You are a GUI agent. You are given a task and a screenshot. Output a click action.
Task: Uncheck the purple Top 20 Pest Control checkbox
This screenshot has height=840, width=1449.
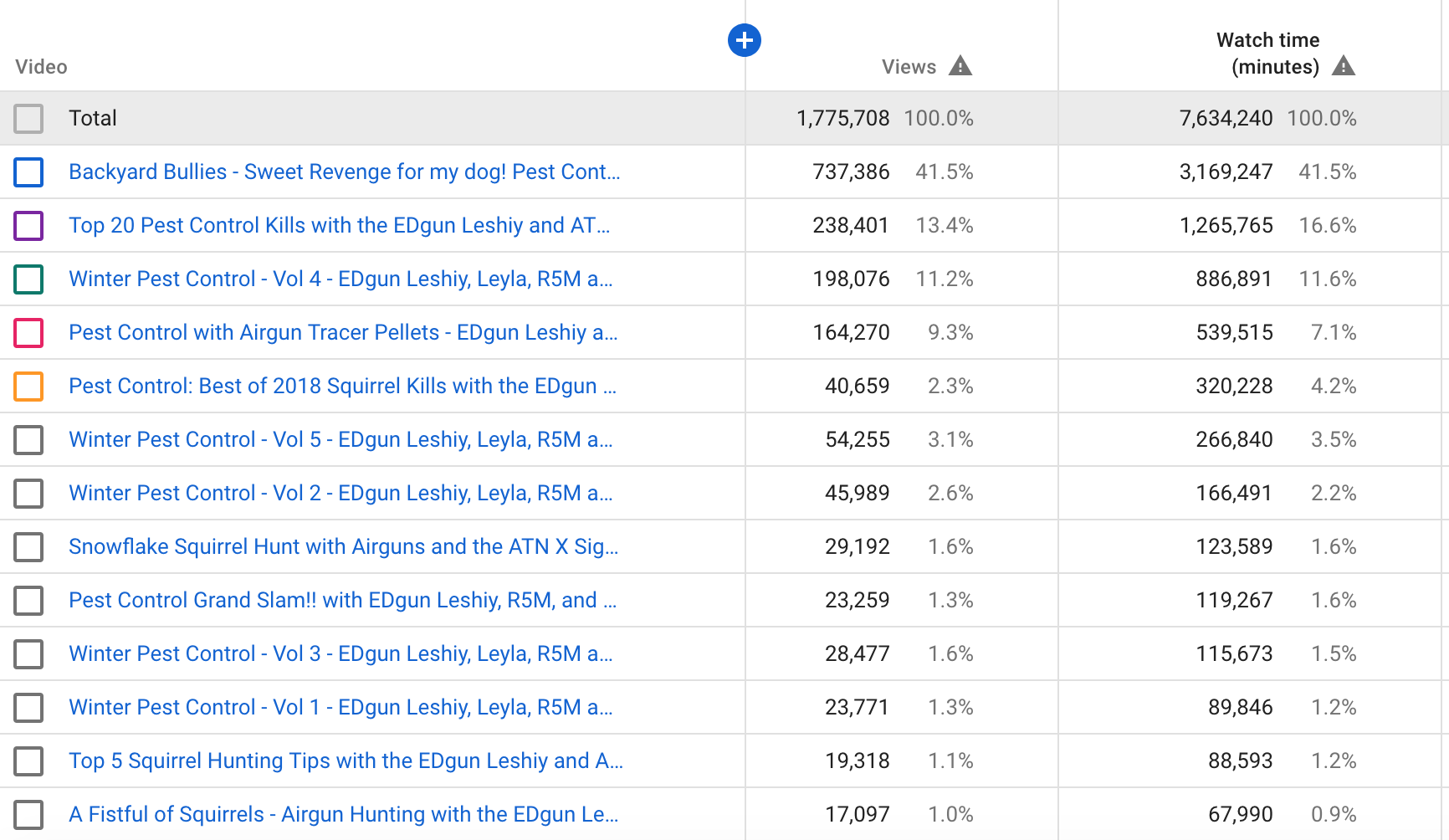point(28,226)
